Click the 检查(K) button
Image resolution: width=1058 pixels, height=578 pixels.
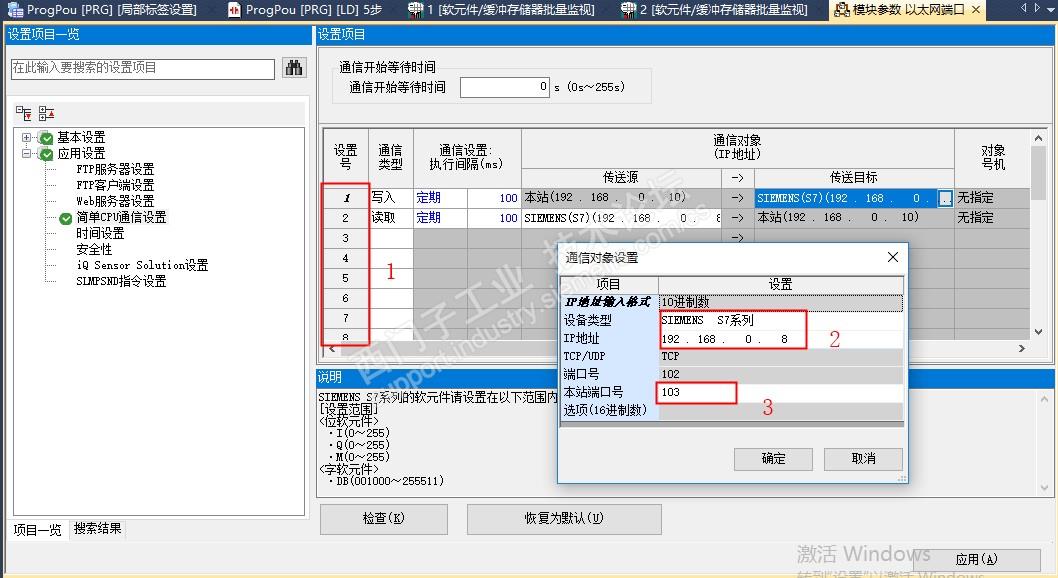coord(383,519)
